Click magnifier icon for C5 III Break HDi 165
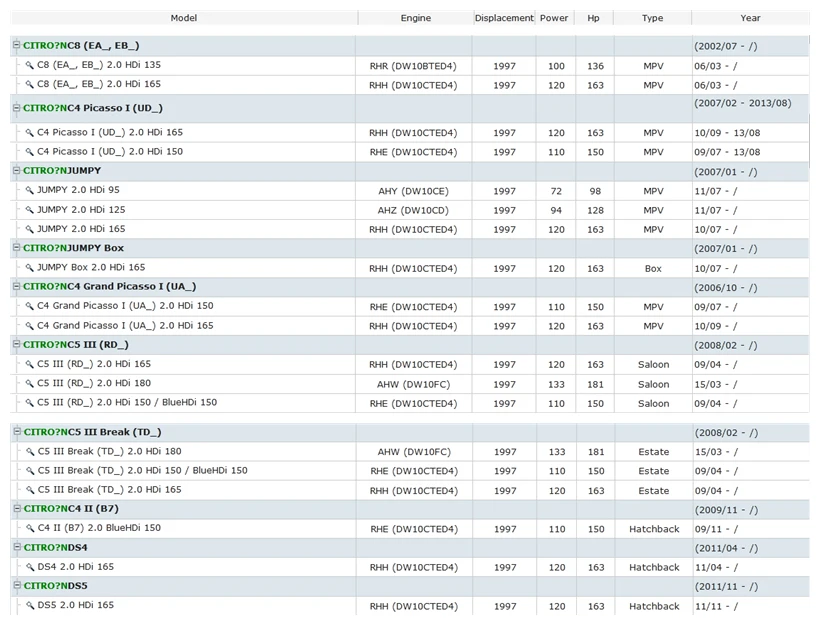Viewport: 820px width, 625px height. coord(30,491)
